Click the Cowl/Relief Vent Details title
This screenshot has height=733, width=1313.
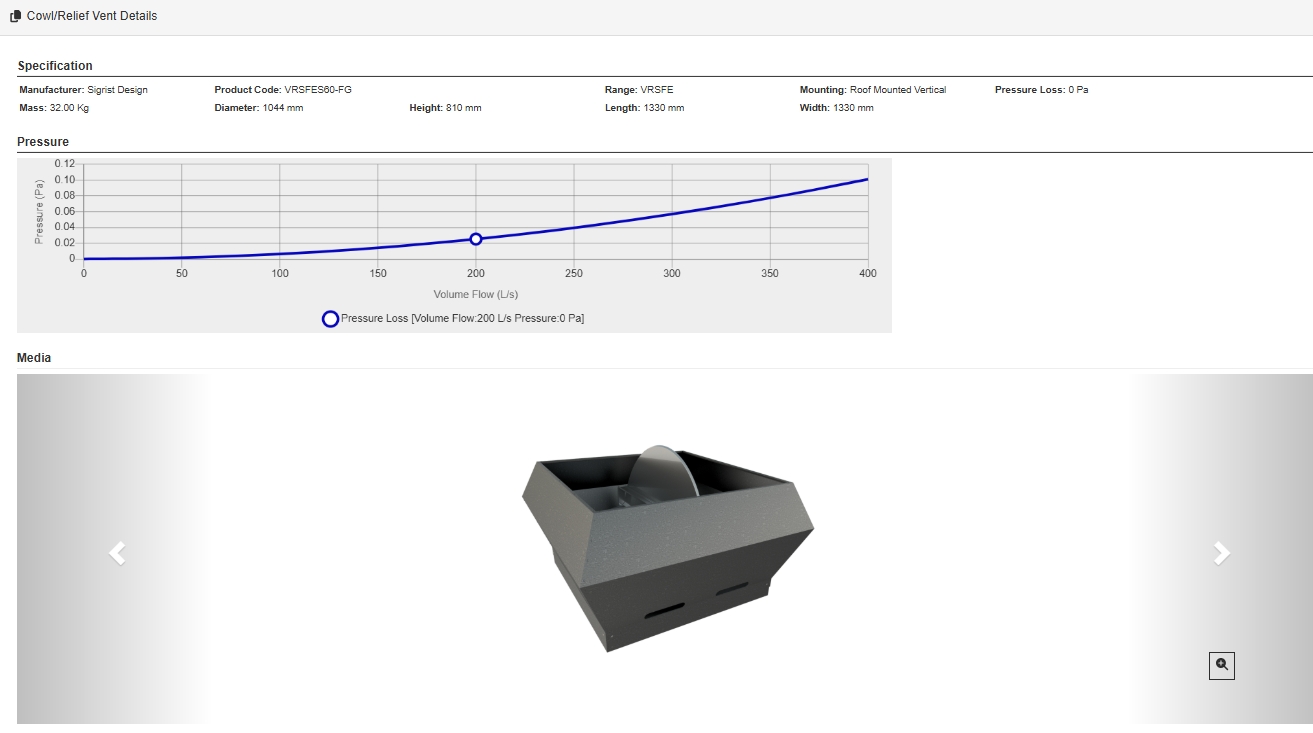[92, 16]
